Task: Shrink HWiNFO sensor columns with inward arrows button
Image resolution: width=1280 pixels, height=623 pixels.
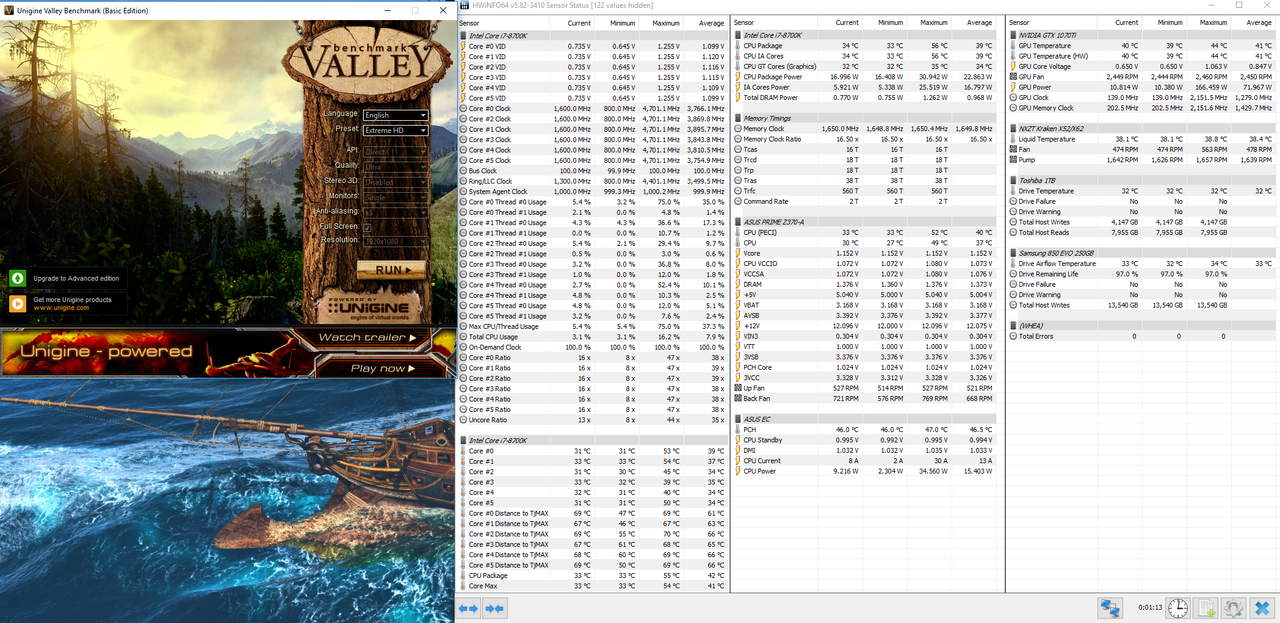Action: click(x=494, y=607)
